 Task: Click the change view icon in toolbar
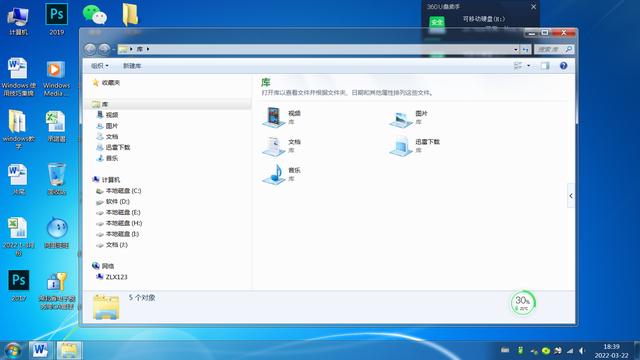[x=518, y=66]
